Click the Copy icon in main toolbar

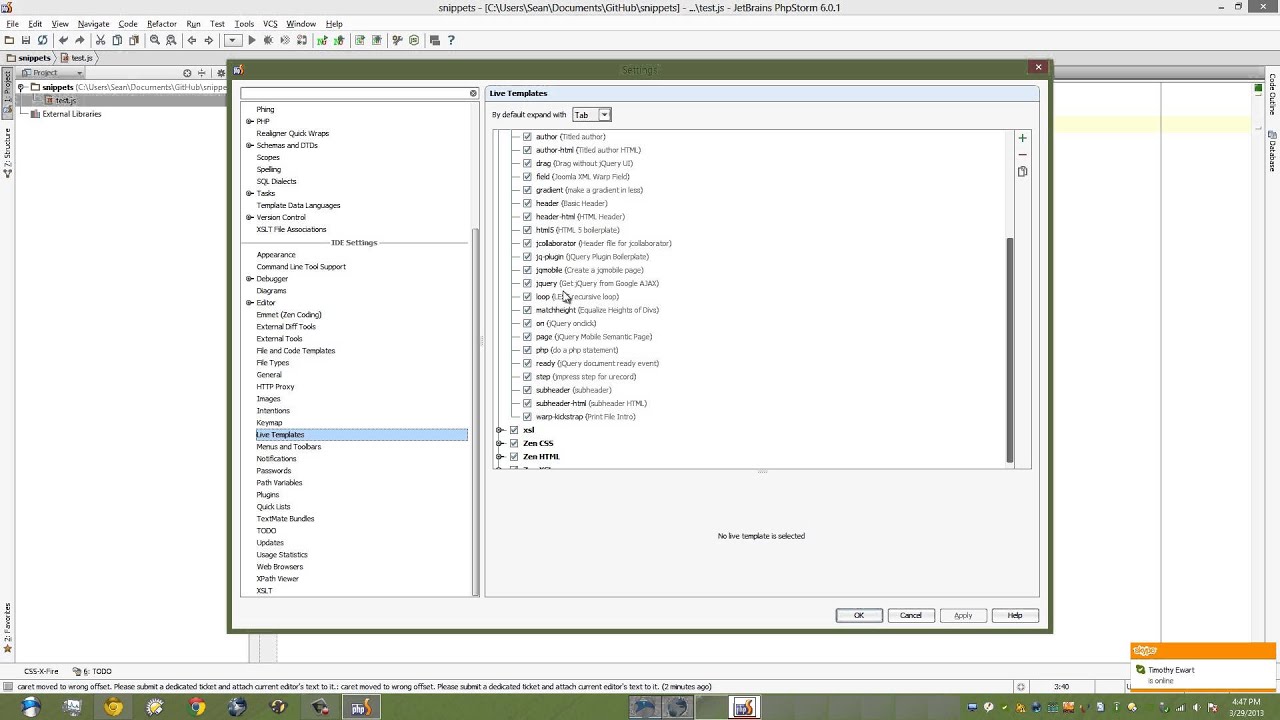click(117, 40)
